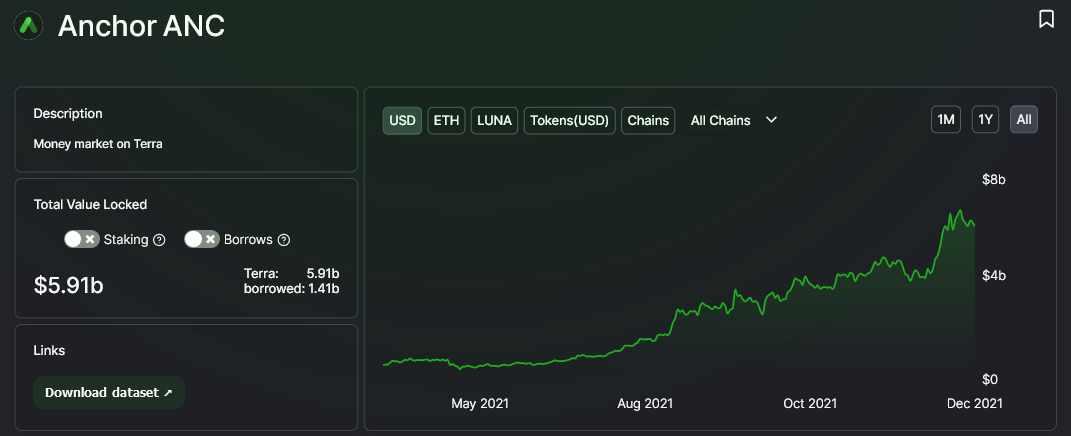1071x436 pixels.
Task: Click the Anchor ANC page title
Action: (141, 26)
